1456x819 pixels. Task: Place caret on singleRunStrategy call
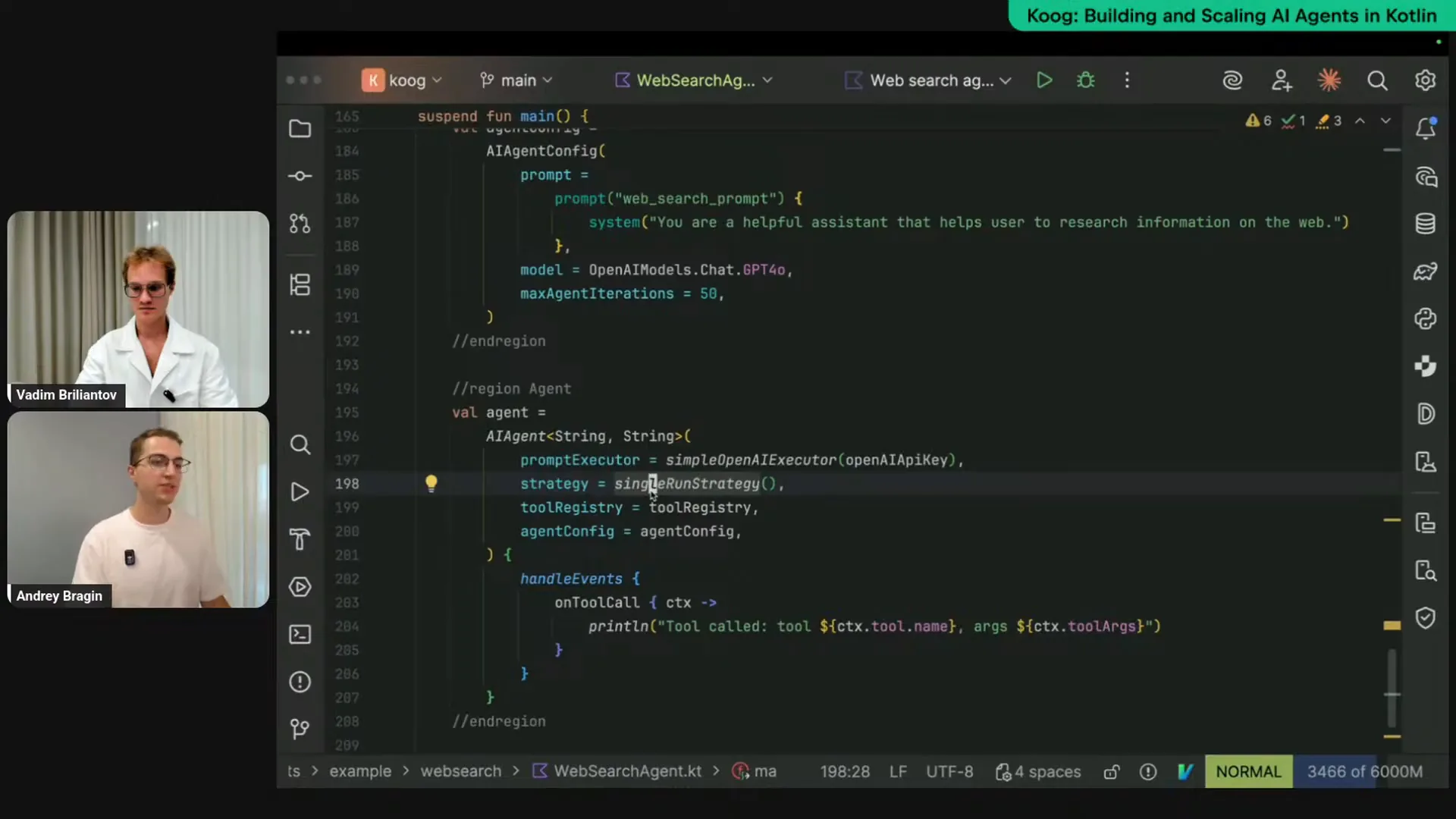(686, 484)
